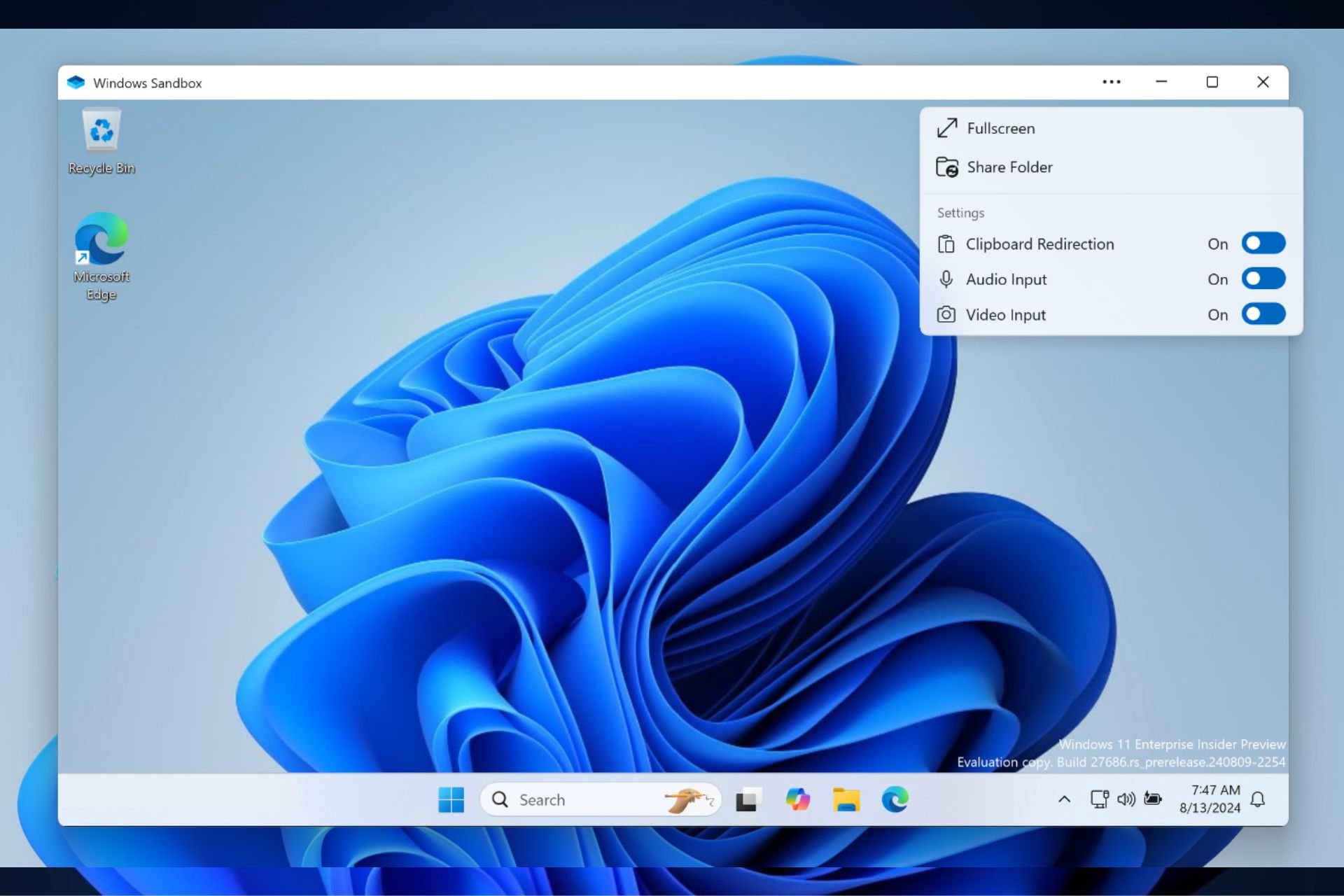The width and height of the screenshot is (1344, 896).
Task: Click the taskbar Search box
Action: pyautogui.click(x=601, y=799)
